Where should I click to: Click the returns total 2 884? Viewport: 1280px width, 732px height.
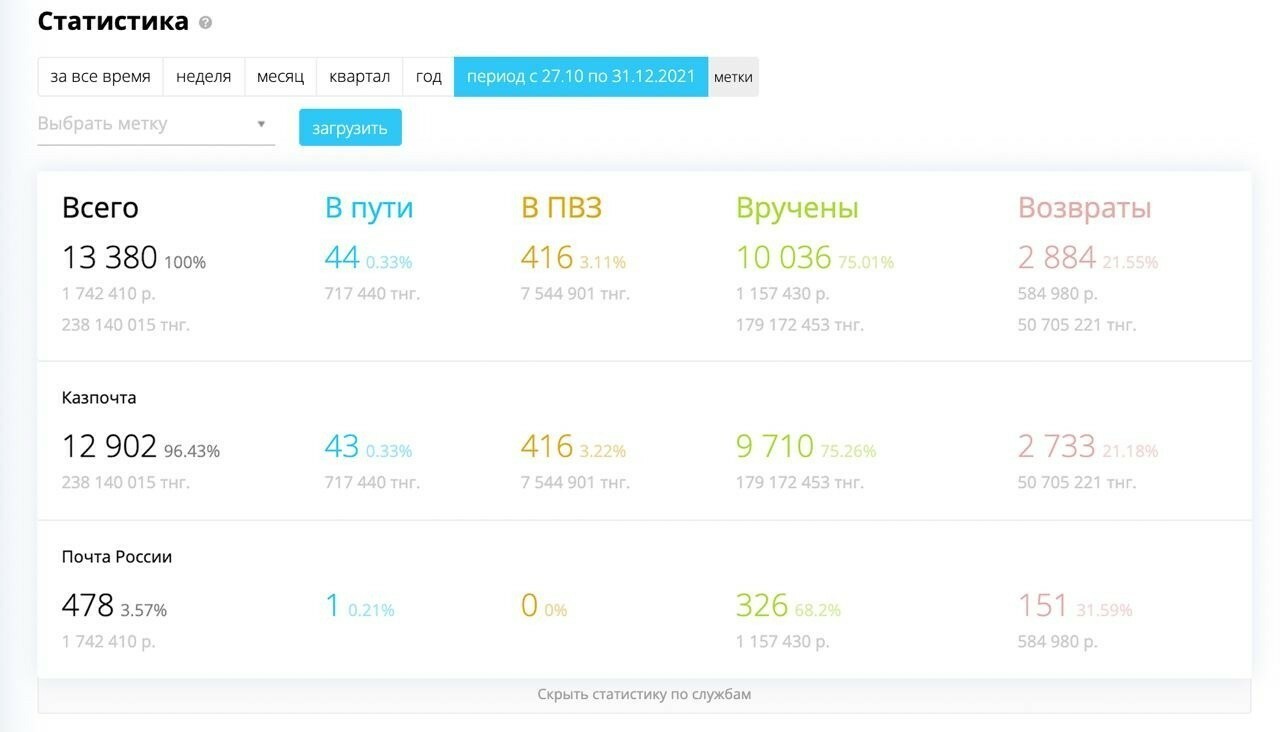[1057, 257]
